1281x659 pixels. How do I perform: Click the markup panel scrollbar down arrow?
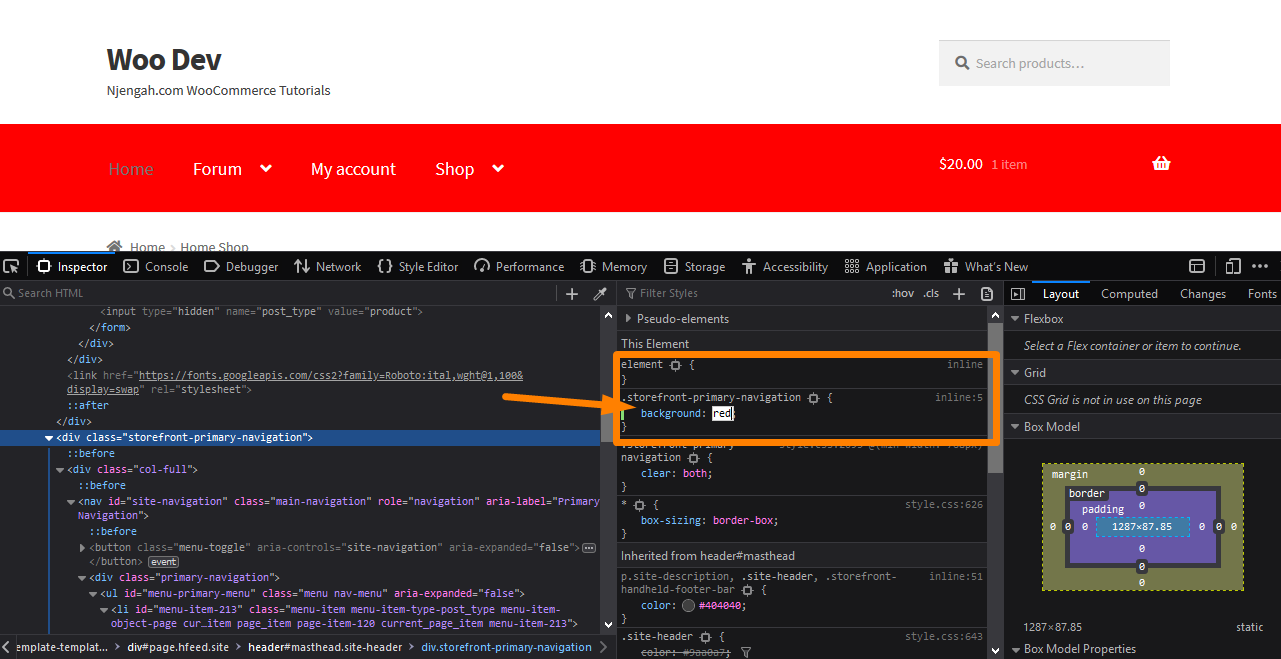[x=609, y=626]
